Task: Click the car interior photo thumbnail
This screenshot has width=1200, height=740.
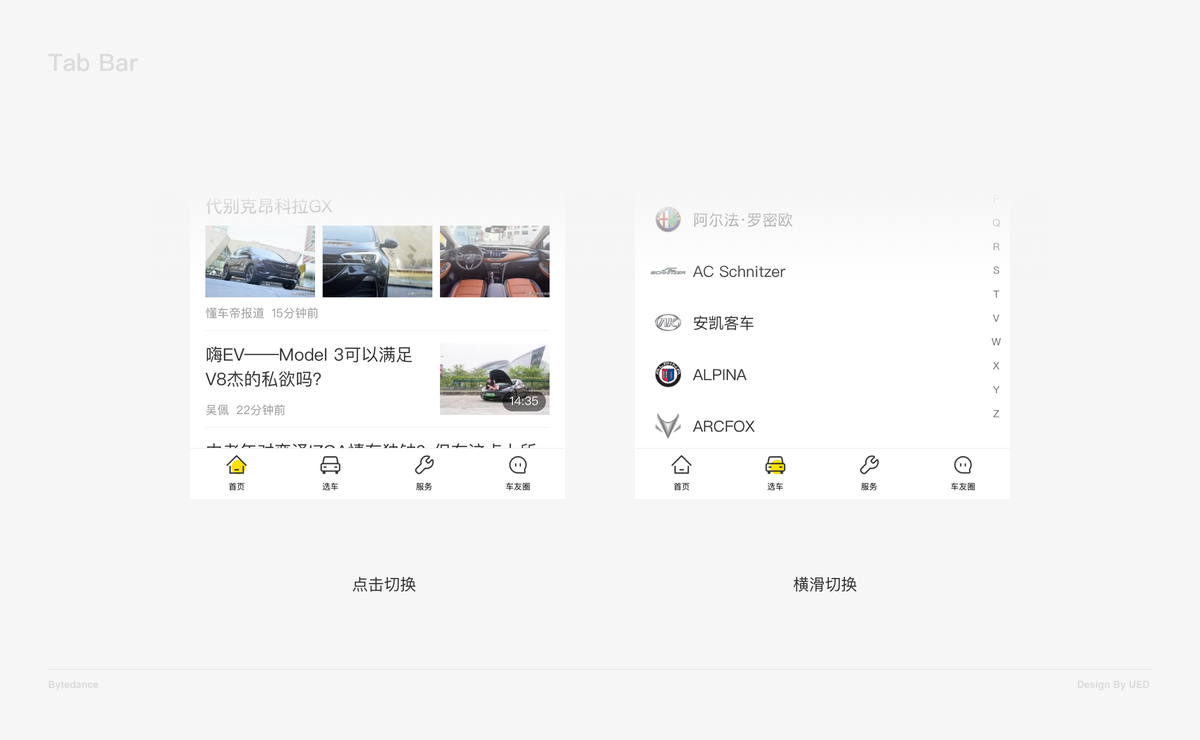Action: pyautogui.click(x=494, y=260)
